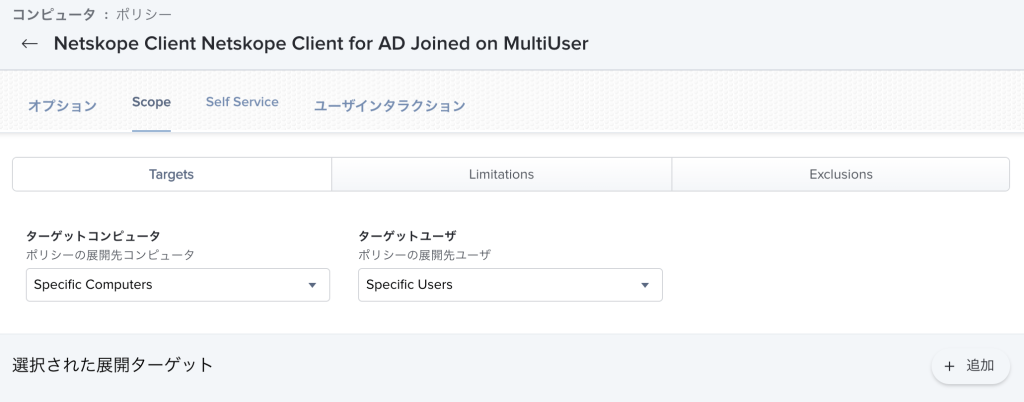Screen dimensions: 1024x402
Task: Select the Limitations segment
Action: pyautogui.click(x=502, y=174)
